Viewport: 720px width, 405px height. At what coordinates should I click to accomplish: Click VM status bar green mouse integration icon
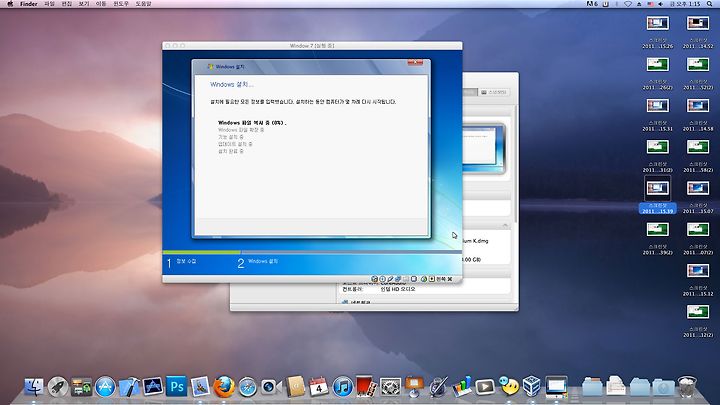tap(424, 279)
